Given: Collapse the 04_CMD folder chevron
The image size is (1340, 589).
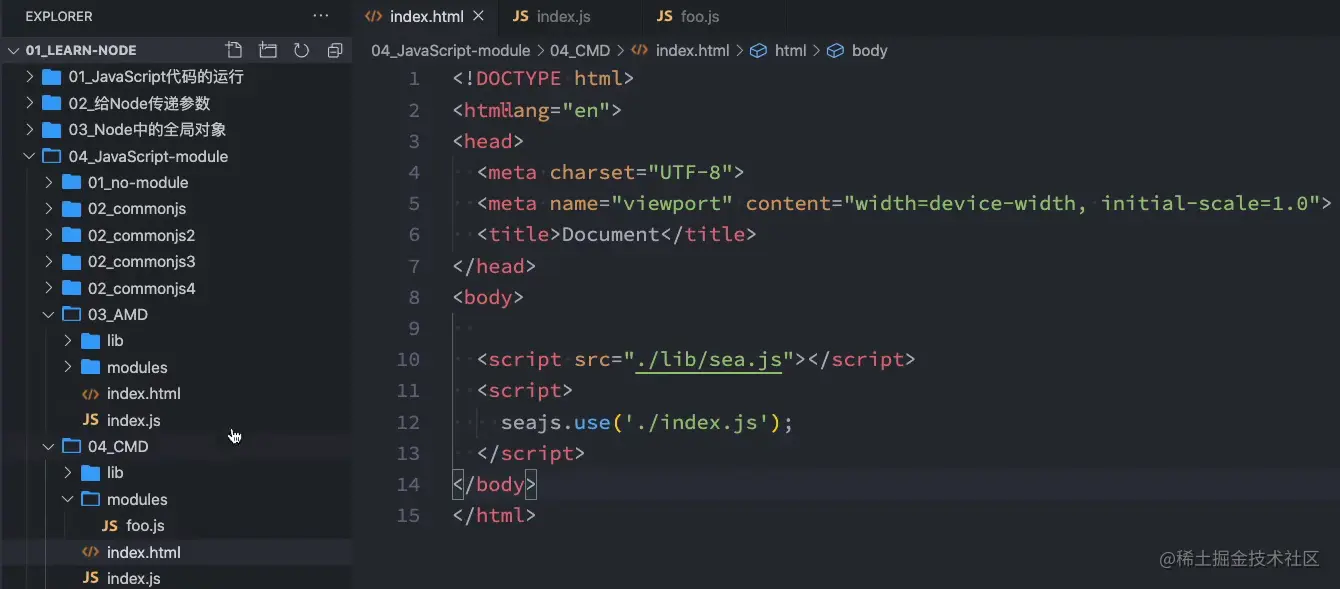Looking at the screenshot, I should [x=49, y=446].
